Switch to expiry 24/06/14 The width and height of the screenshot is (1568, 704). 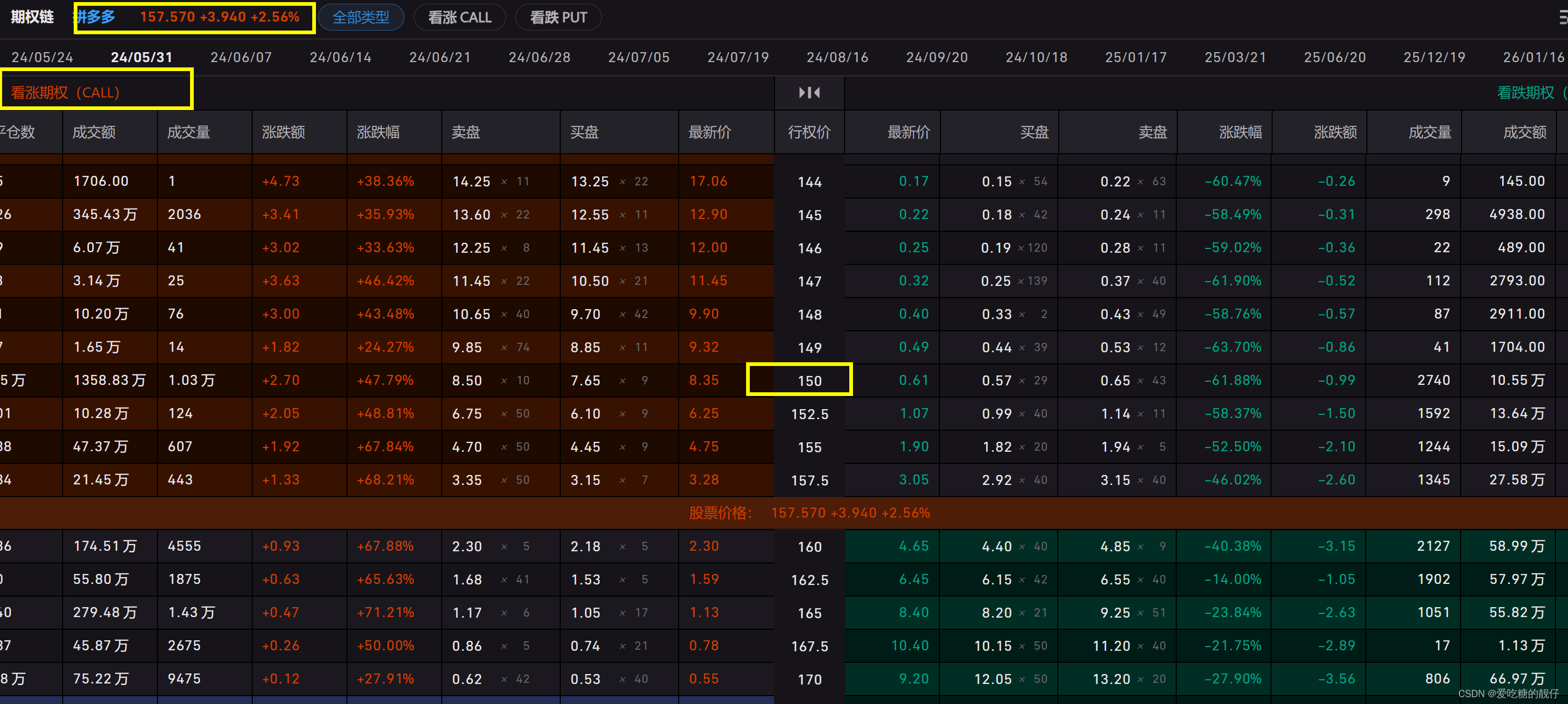(340, 57)
